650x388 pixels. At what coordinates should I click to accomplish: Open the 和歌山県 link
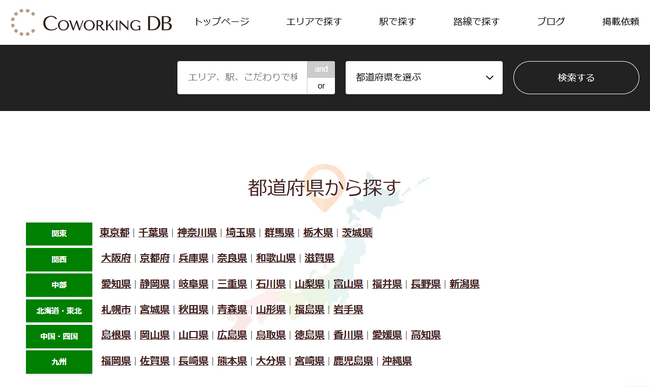tap(276, 258)
